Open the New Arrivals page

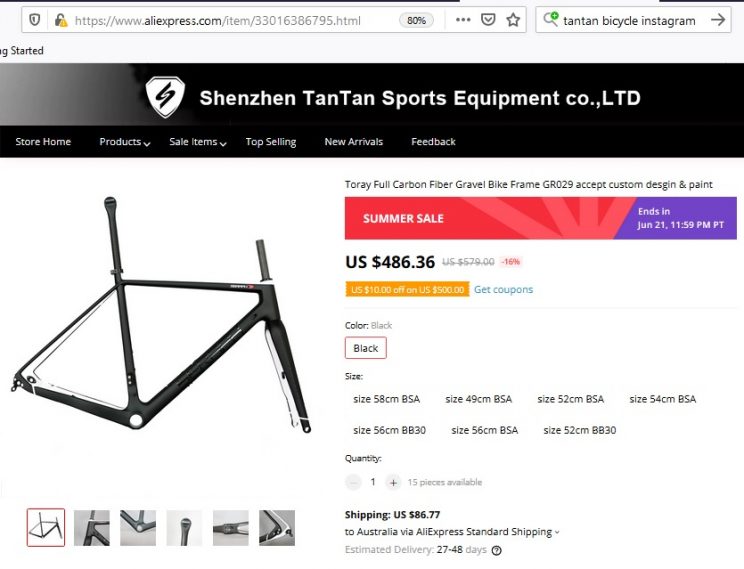click(x=353, y=142)
